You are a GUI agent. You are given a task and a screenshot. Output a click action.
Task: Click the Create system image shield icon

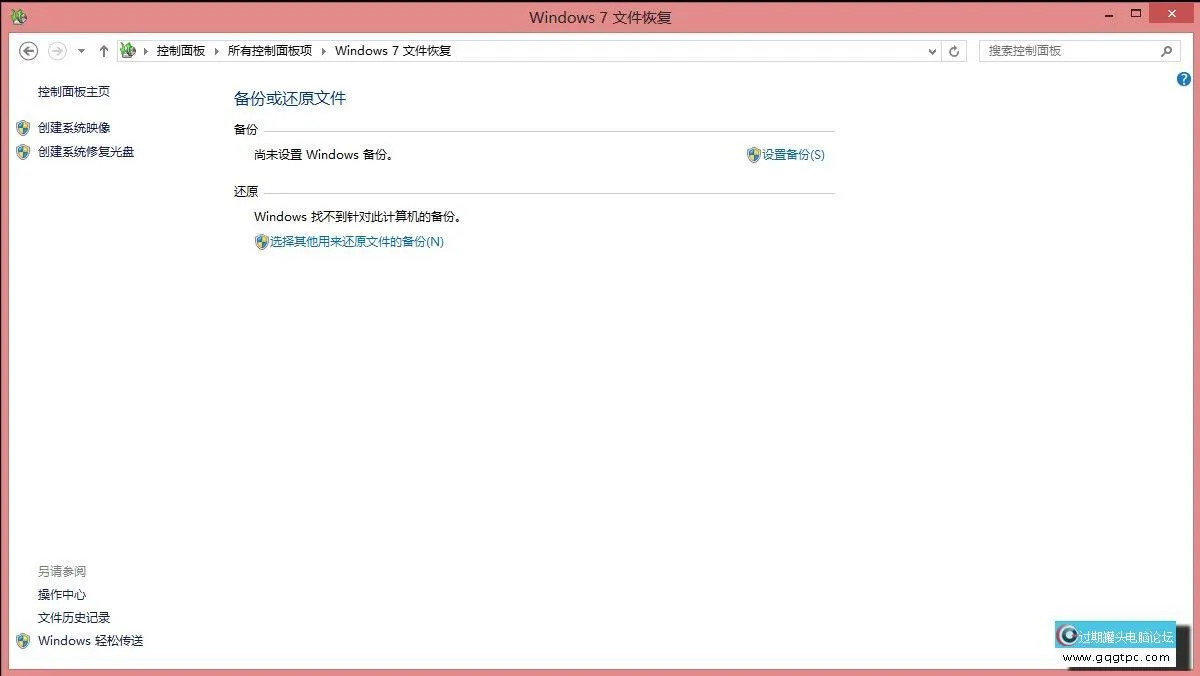point(22,127)
